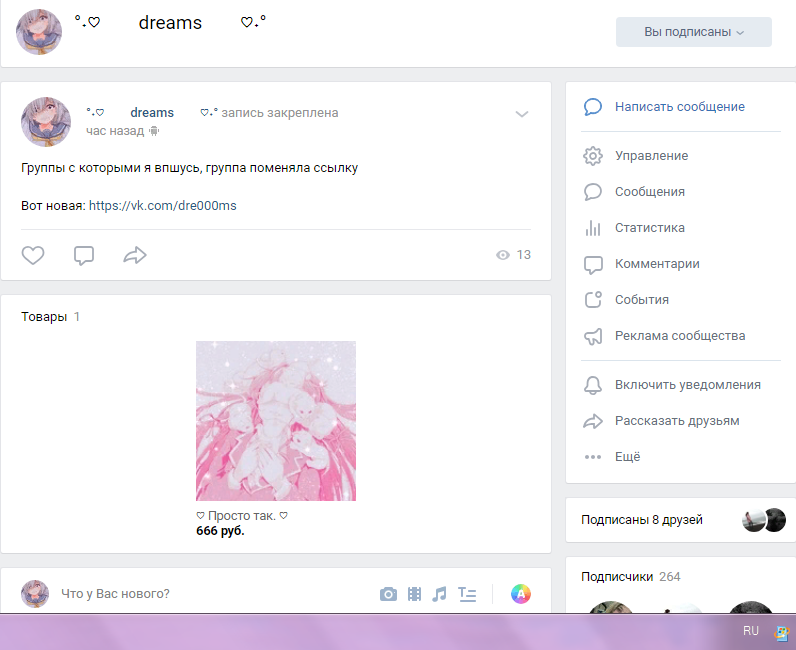
Task: Expand the Ещё menu
Action: [627, 457]
